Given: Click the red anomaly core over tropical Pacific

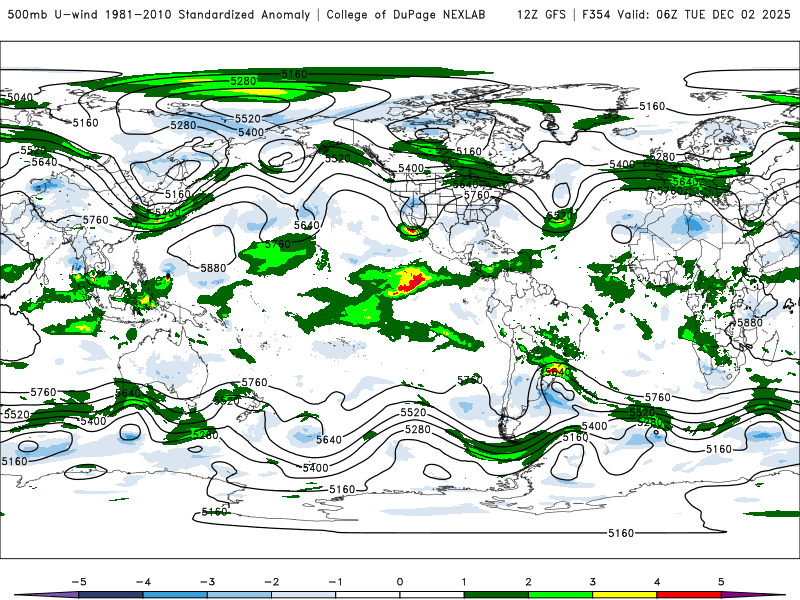Looking at the screenshot, I should [x=411, y=282].
